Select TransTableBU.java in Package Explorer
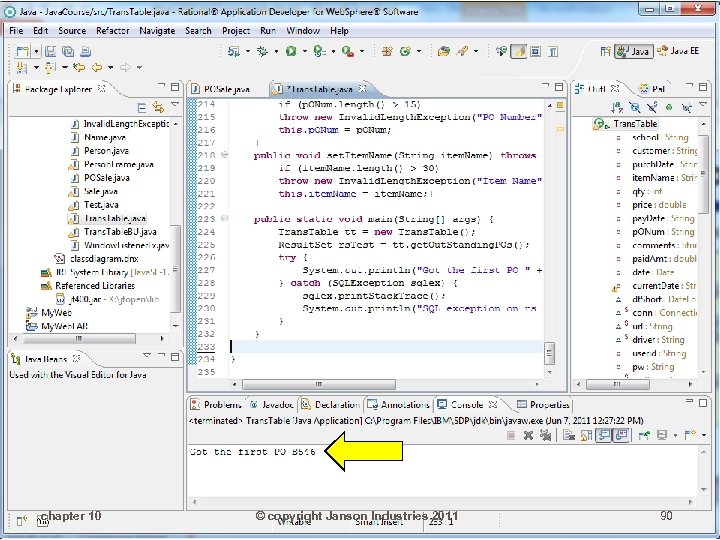 pyautogui.click(x=113, y=232)
